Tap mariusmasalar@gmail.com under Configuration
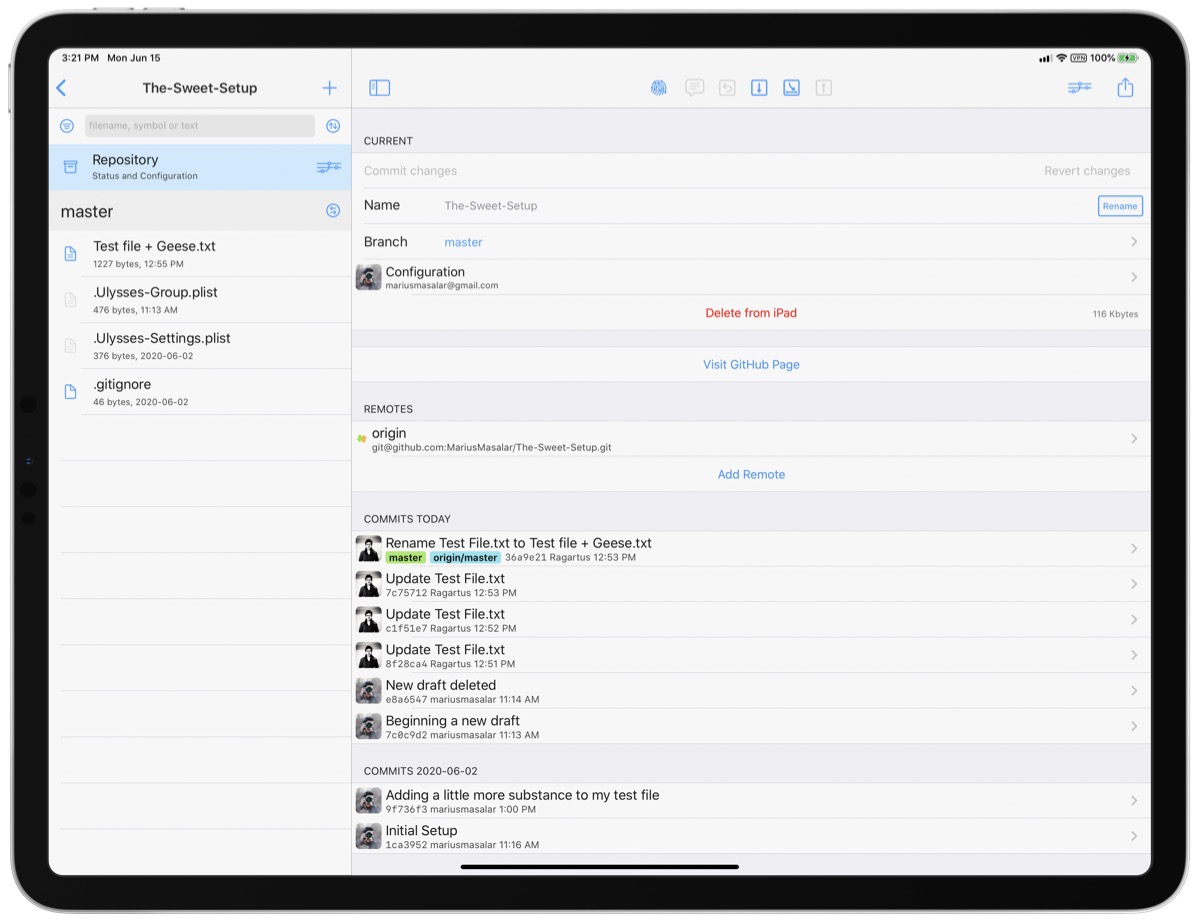The width and height of the screenshot is (1200, 924). (x=442, y=285)
